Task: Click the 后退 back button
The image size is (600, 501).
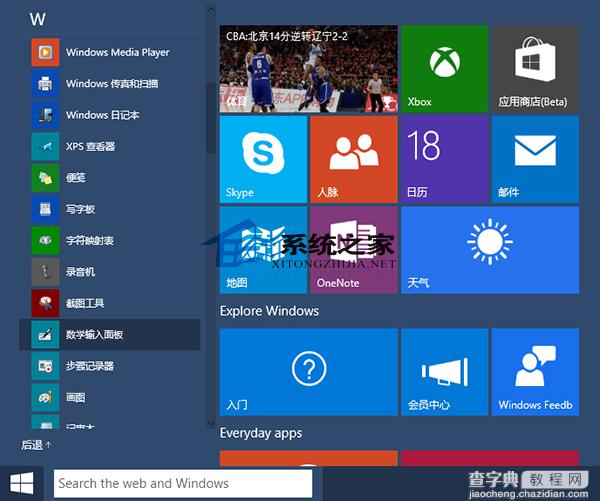Action: 36,445
